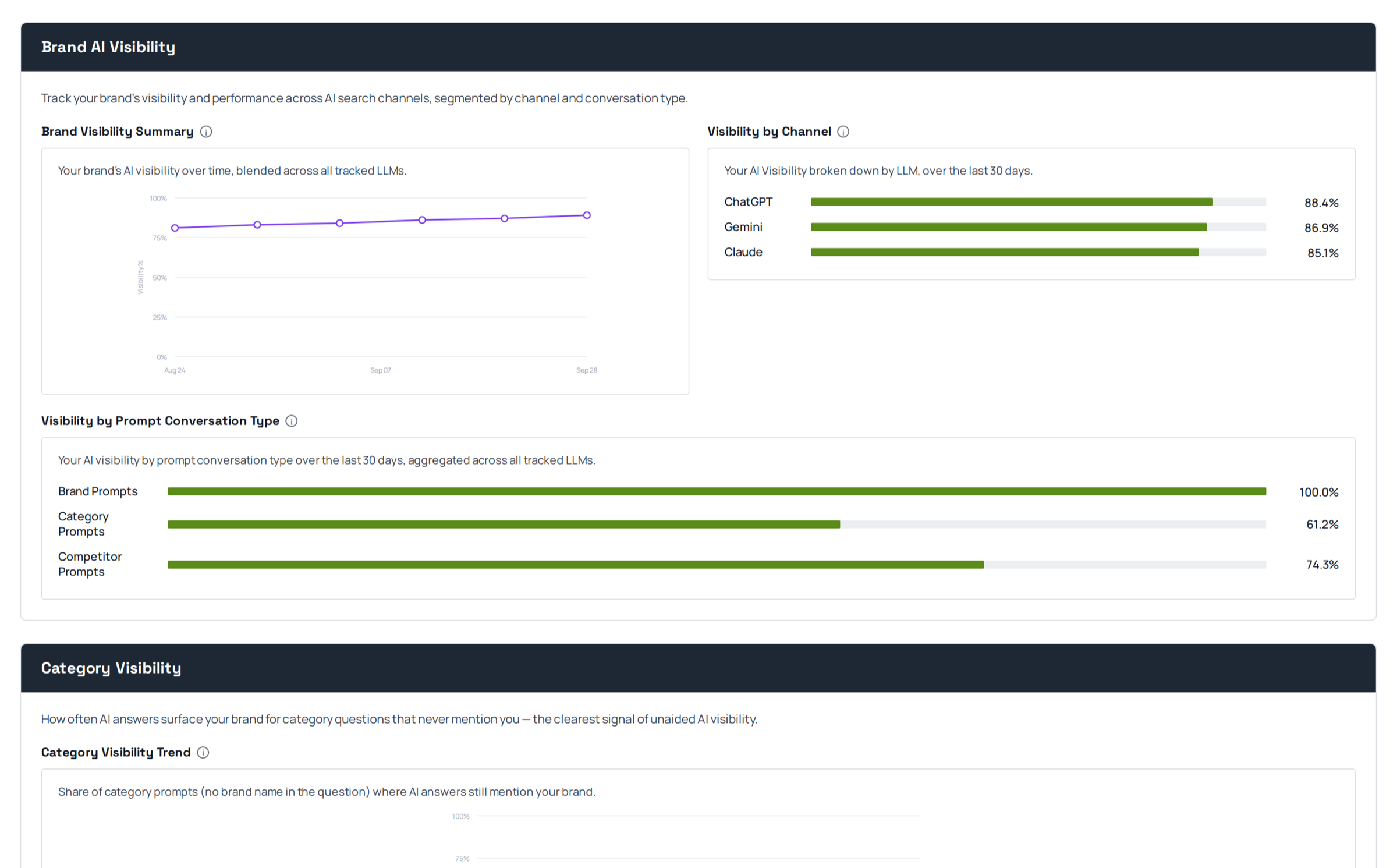Click the ChatGPT visibility progress bar
1397x868 pixels.
[1038, 202]
